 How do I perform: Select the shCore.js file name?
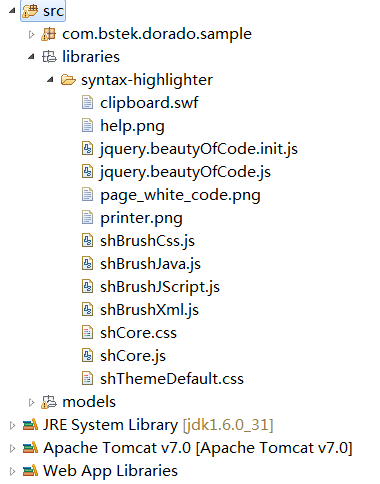[133, 356]
